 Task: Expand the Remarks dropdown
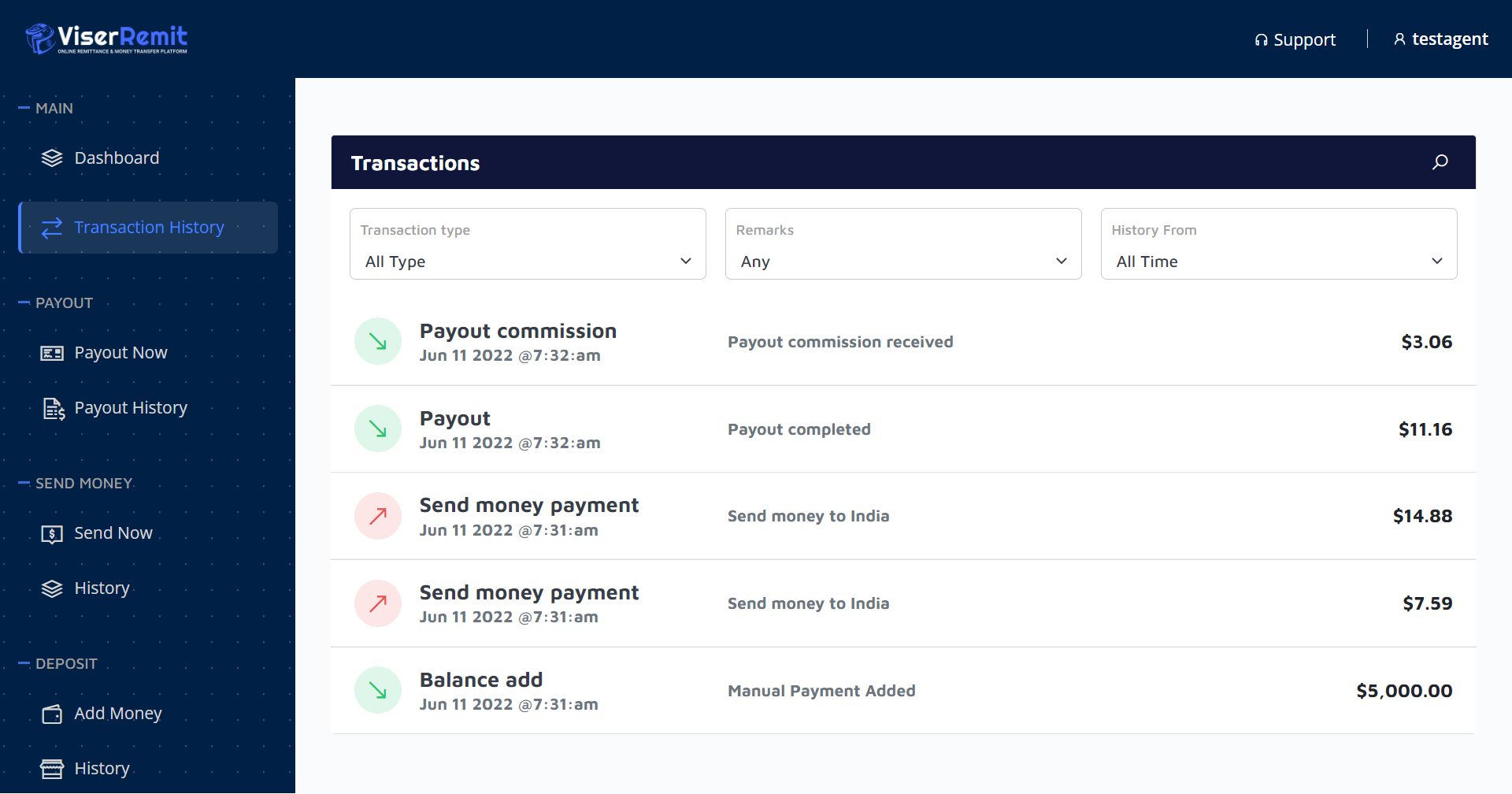coord(902,262)
